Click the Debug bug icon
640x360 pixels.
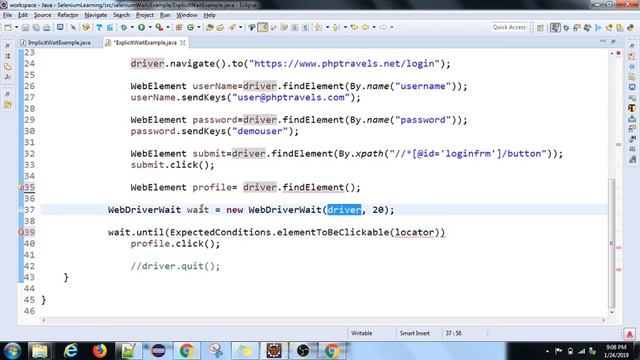[124, 27]
